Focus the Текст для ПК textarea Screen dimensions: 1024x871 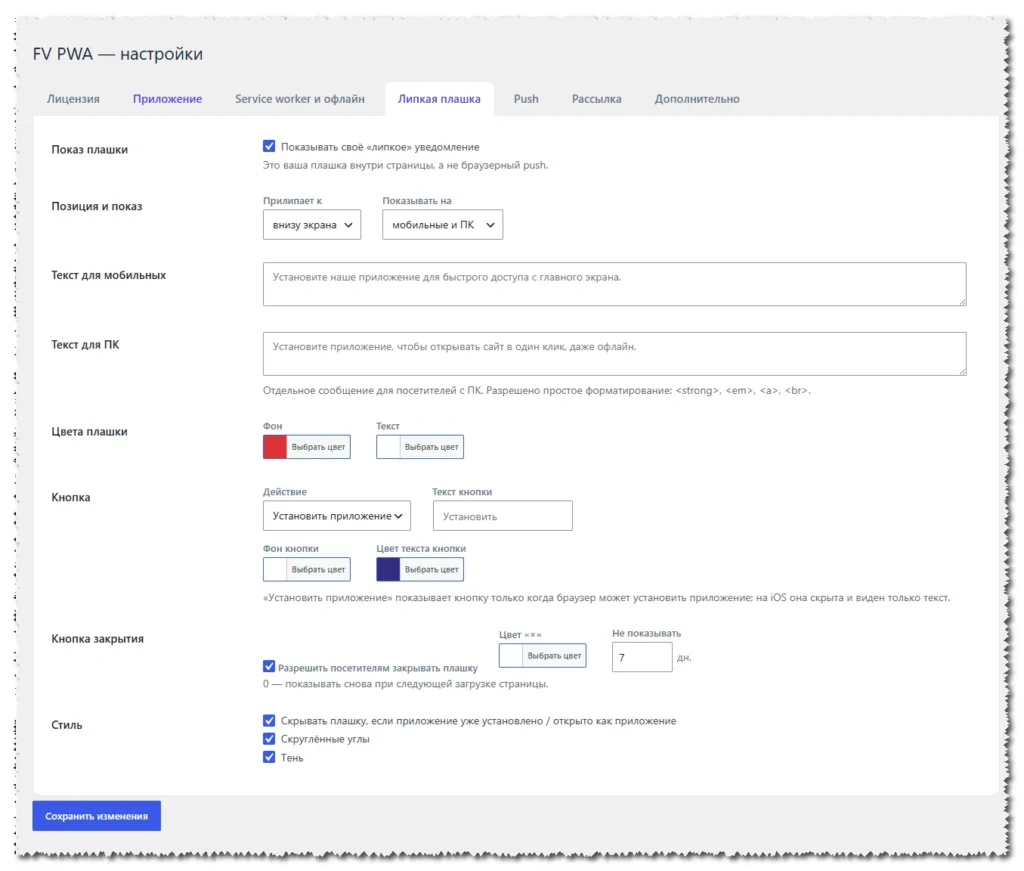pyautogui.click(x=615, y=354)
